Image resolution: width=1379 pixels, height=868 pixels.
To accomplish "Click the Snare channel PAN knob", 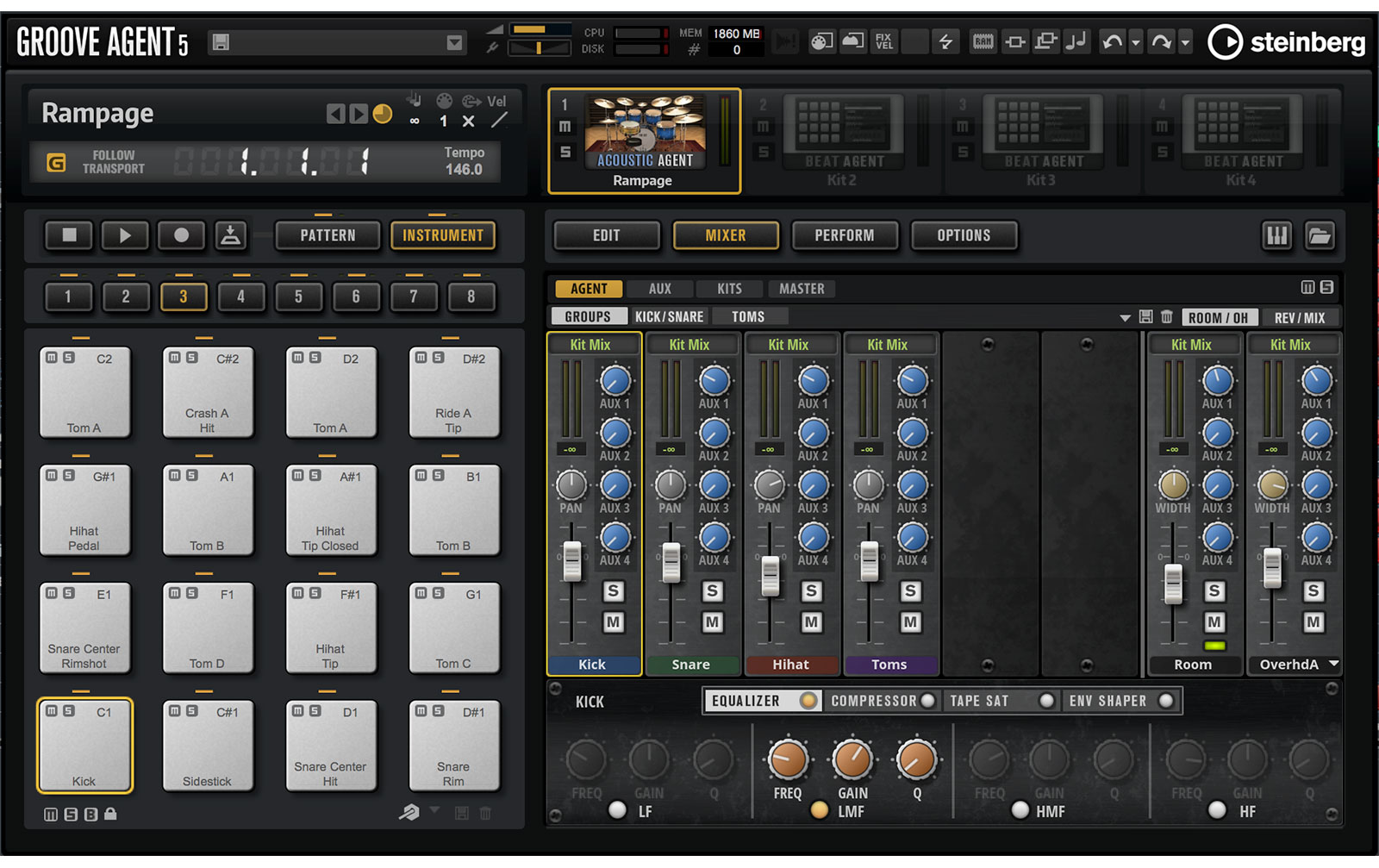I will pos(671,485).
